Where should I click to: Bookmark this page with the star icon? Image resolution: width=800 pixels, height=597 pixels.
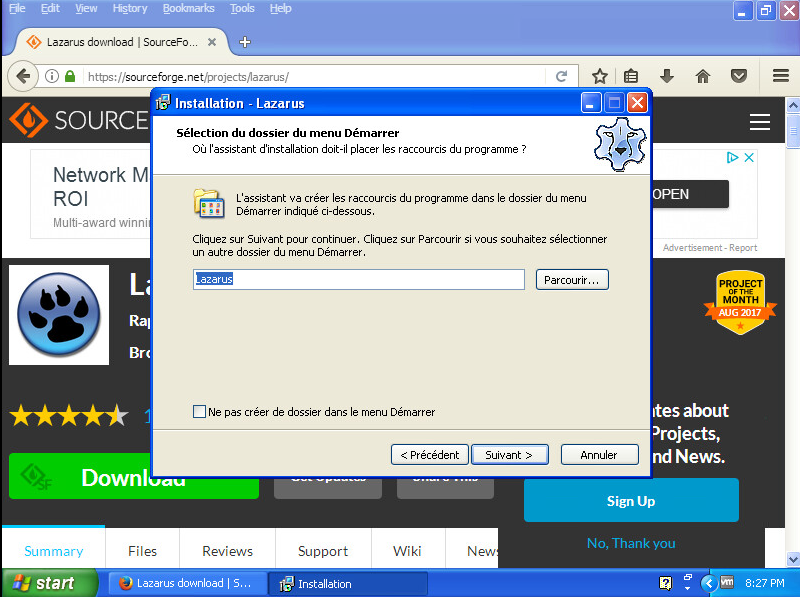[600, 77]
